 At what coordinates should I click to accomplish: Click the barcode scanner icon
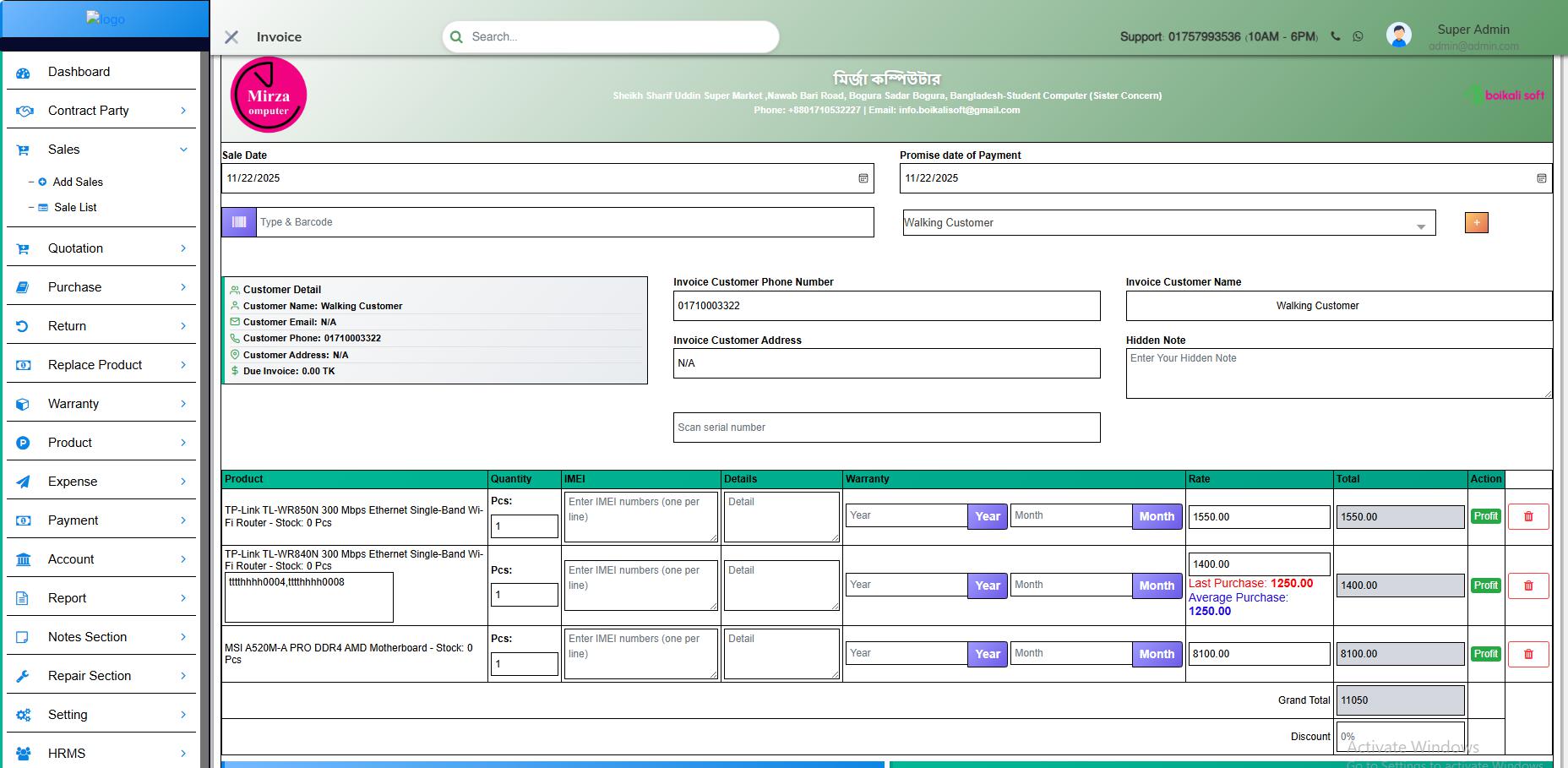239,221
